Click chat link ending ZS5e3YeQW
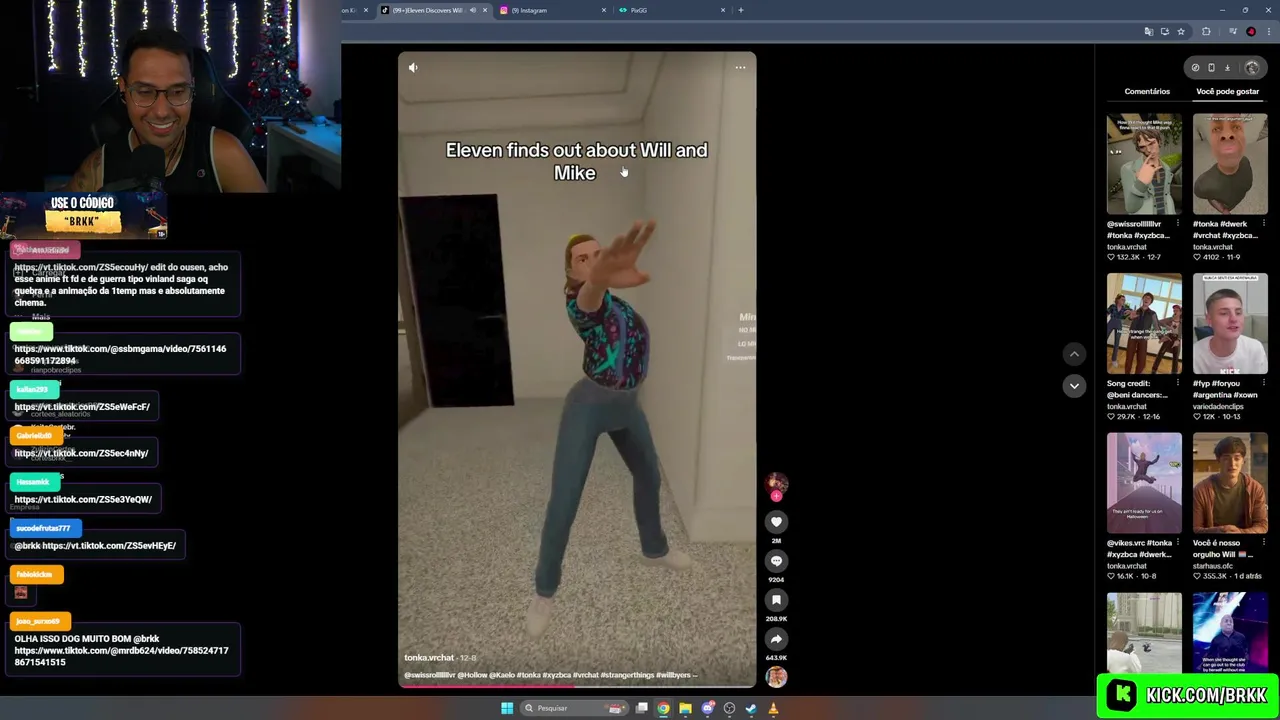The image size is (1280, 720). coord(83,499)
